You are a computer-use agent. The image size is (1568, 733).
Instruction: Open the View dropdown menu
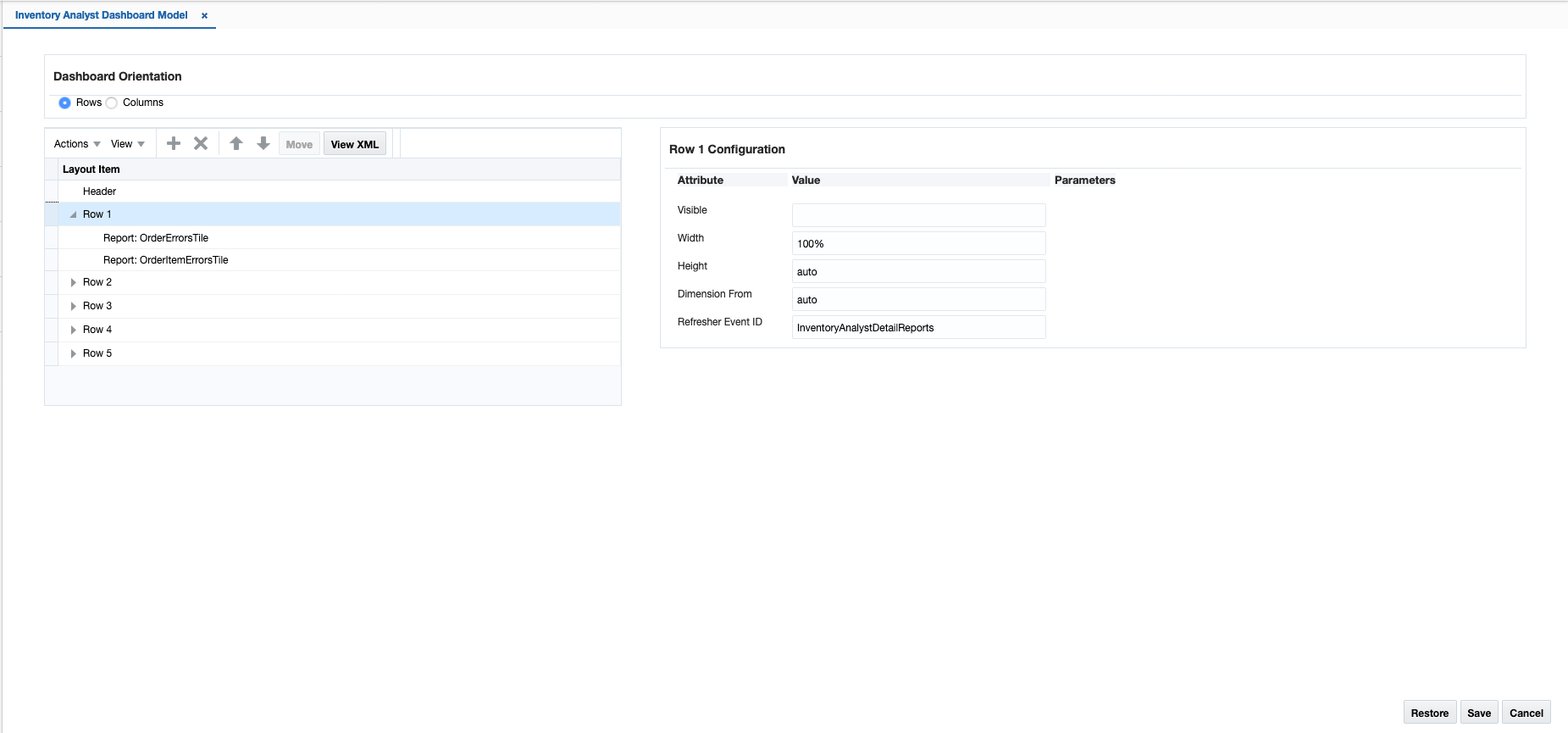[128, 144]
